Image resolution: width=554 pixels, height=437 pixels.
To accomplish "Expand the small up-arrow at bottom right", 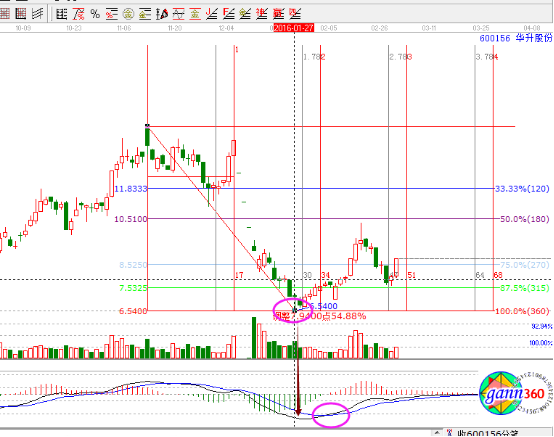I will [437, 433].
